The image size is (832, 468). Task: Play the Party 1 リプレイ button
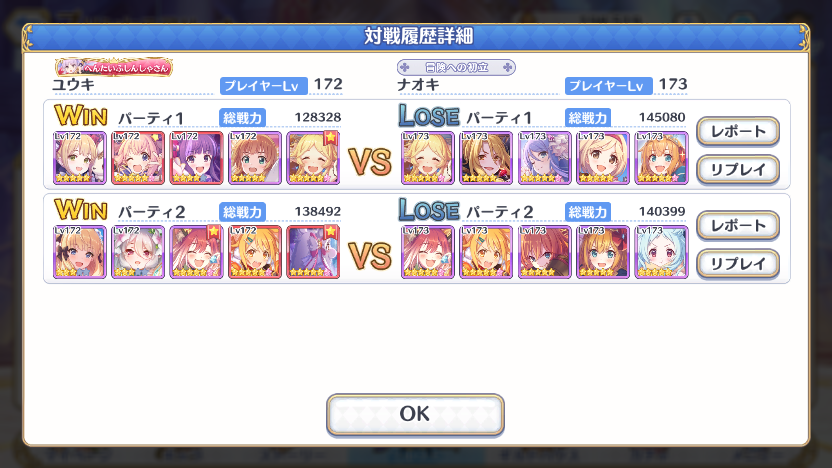click(x=738, y=170)
